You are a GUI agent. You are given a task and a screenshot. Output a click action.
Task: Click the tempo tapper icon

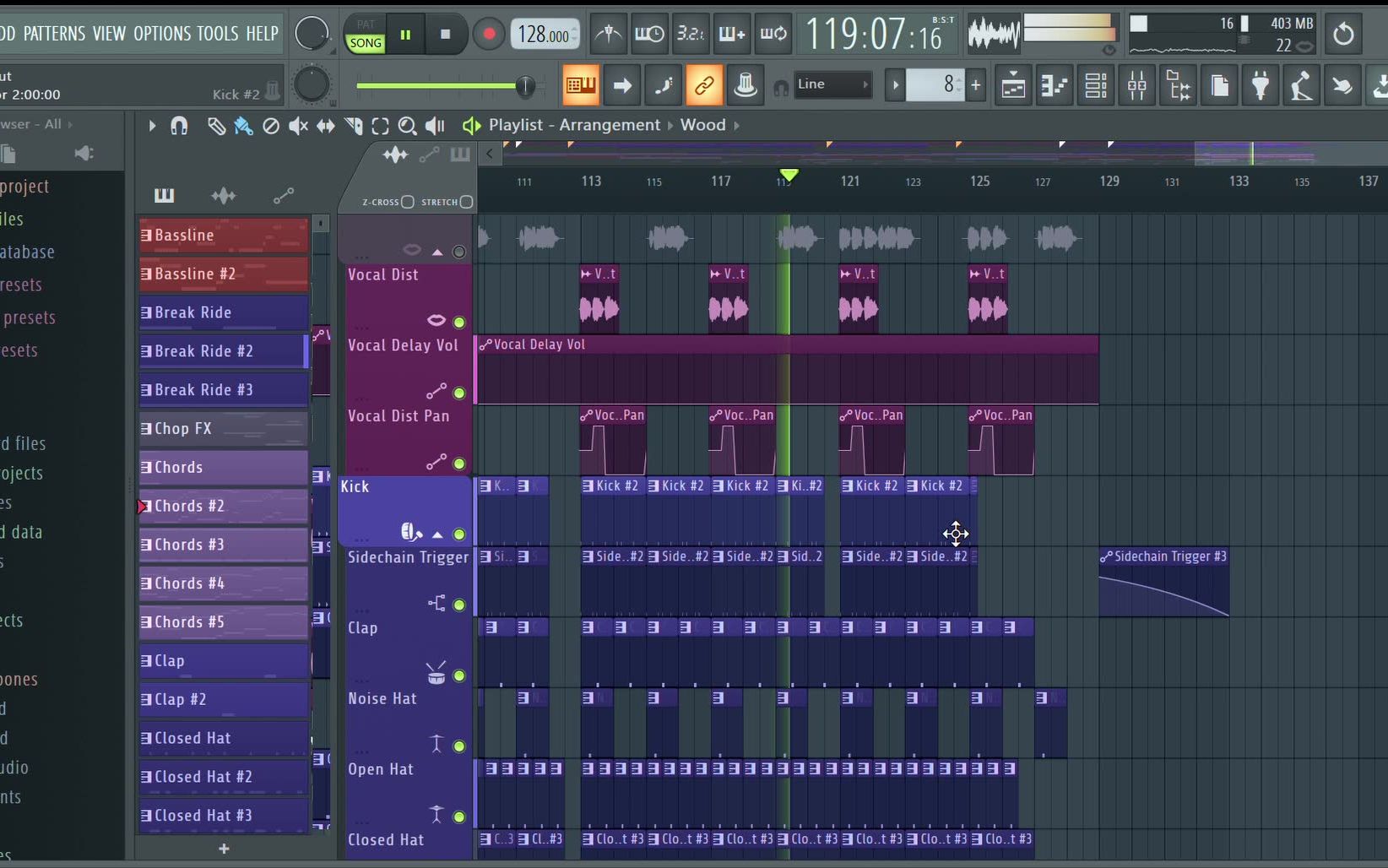coord(1301,85)
